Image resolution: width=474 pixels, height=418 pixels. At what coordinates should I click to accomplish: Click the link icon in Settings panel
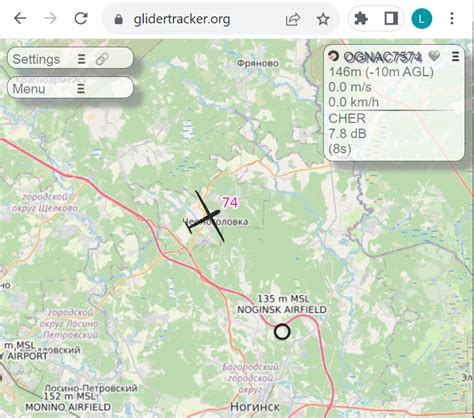[102, 59]
